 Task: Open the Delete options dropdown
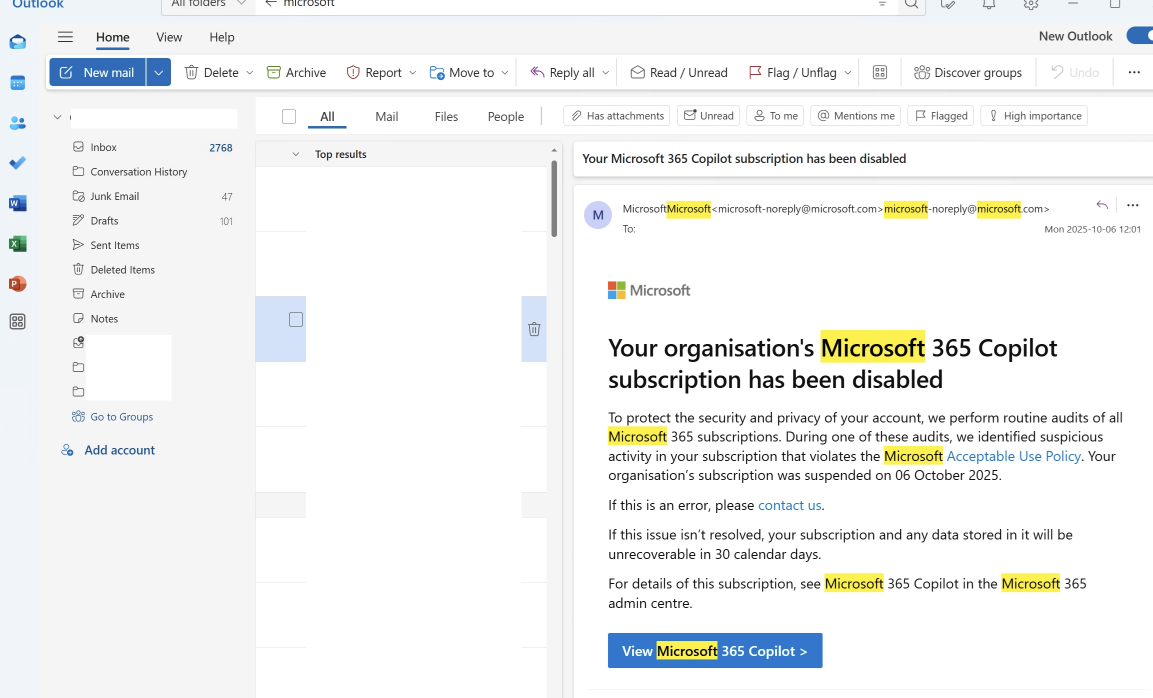[x=249, y=72]
